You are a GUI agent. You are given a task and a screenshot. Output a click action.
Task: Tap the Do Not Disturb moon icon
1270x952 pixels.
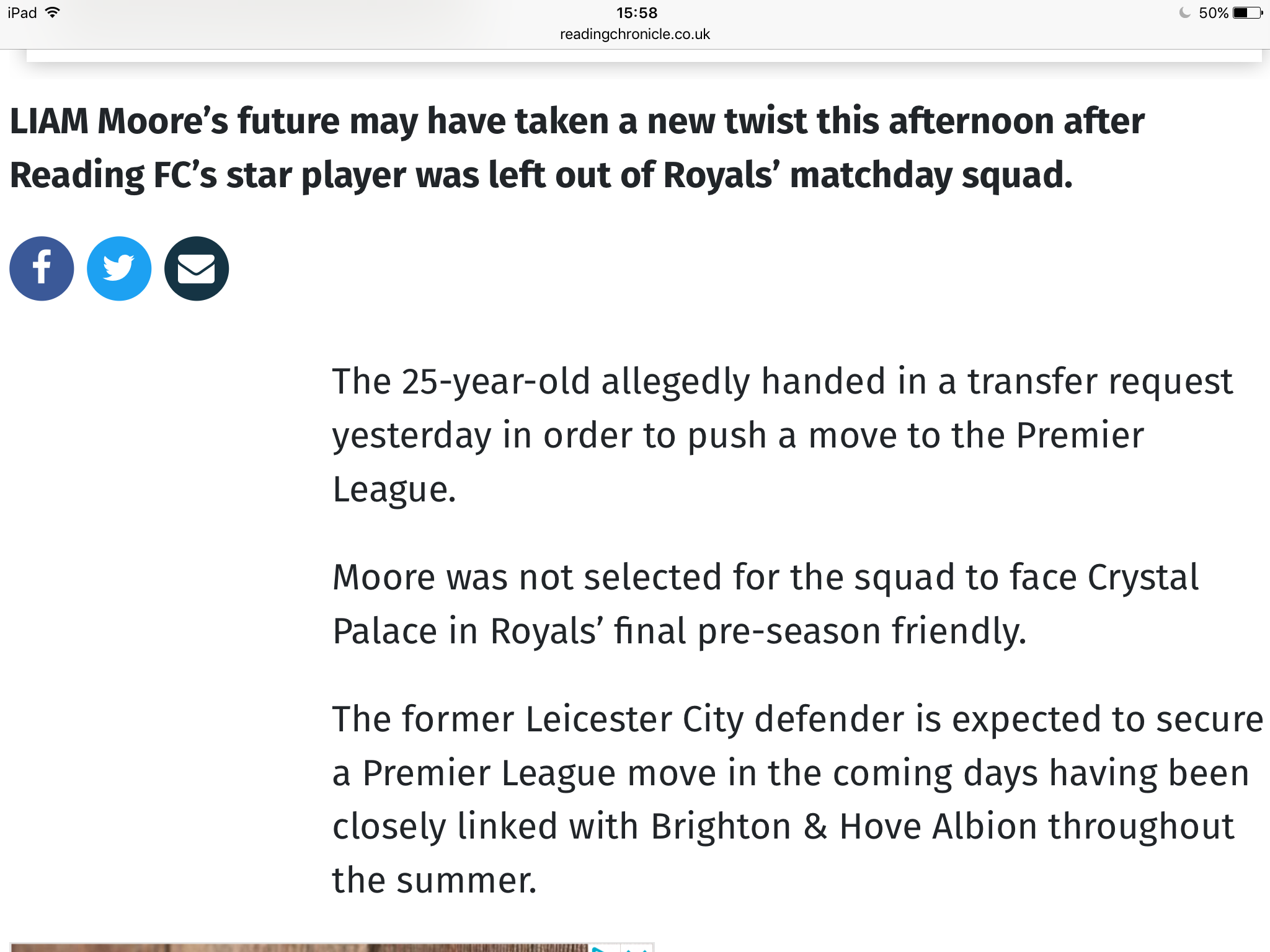click(x=1184, y=12)
